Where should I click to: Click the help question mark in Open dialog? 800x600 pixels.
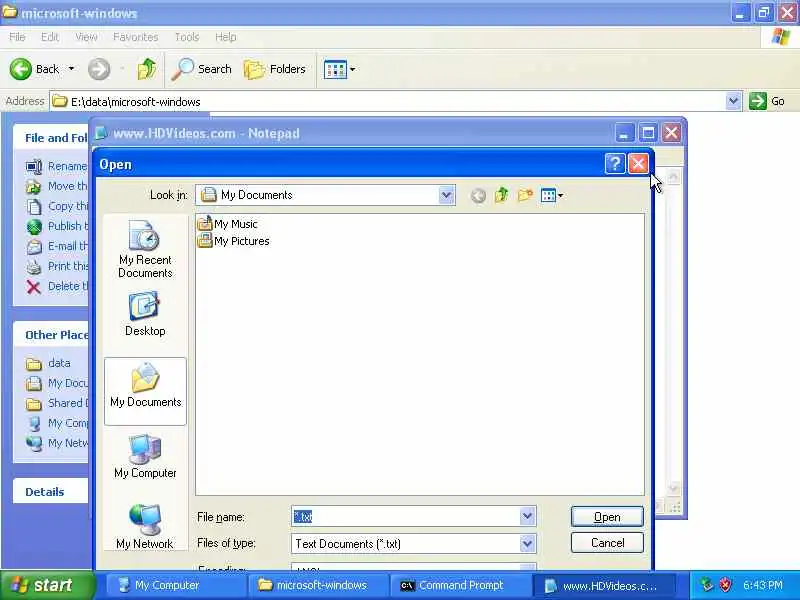[615, 164]
